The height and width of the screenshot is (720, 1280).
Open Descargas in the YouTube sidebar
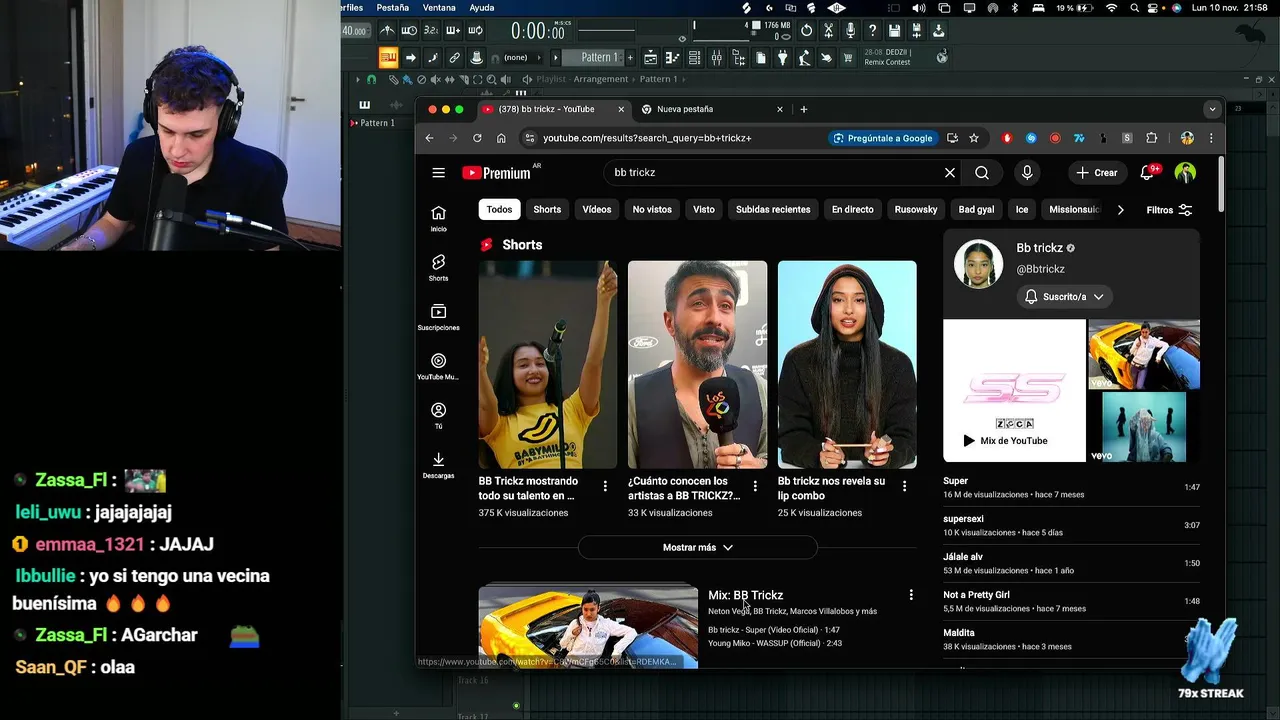click(x=438, y=464)
